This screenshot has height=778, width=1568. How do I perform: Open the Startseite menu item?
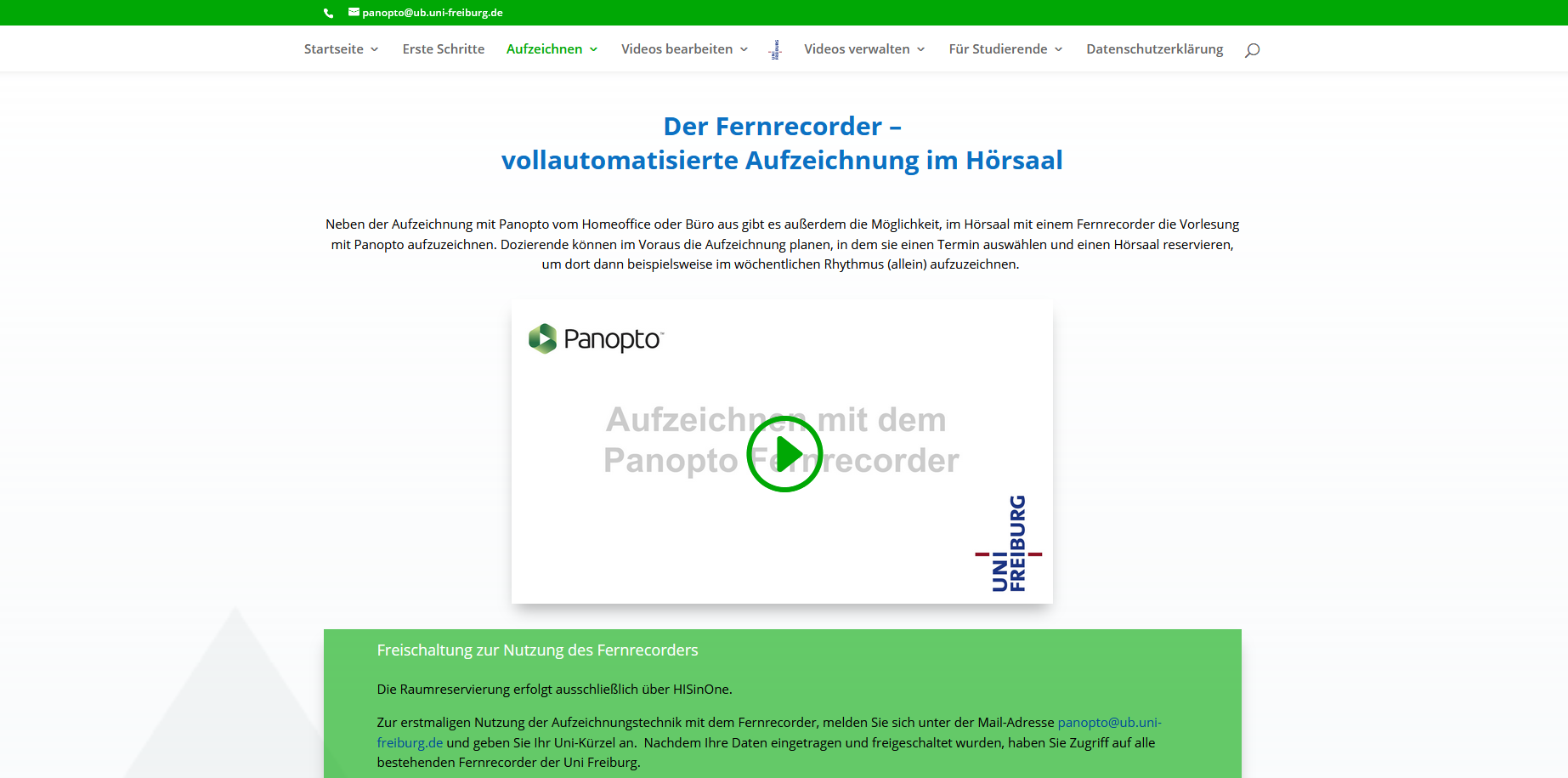coord(334,49)
